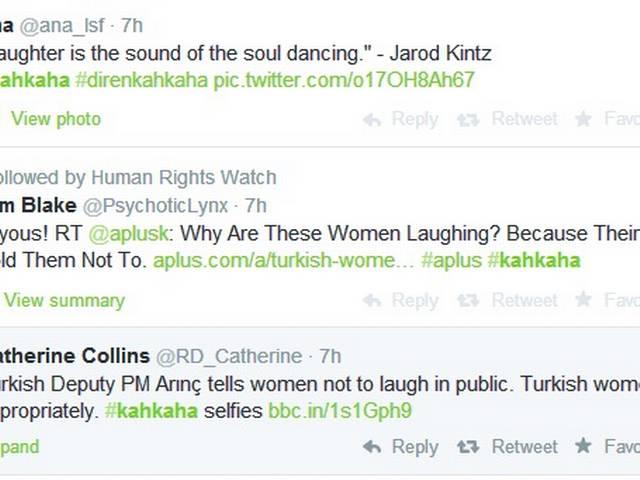The width and height of the screenshot is (640, 480).
Task: Favorite the ana_lsf tweet with the star icon
Action: click(607, 119)
